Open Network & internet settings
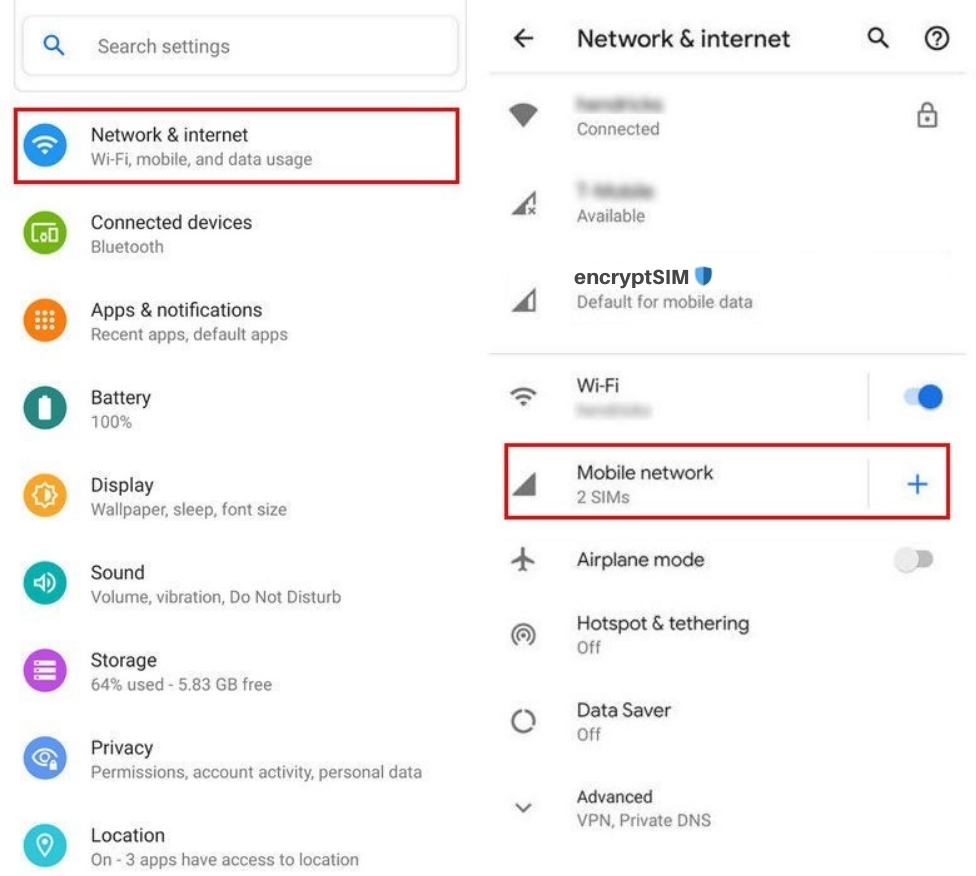Viewport: 976px width, 876px height. (x=236, y=146)
